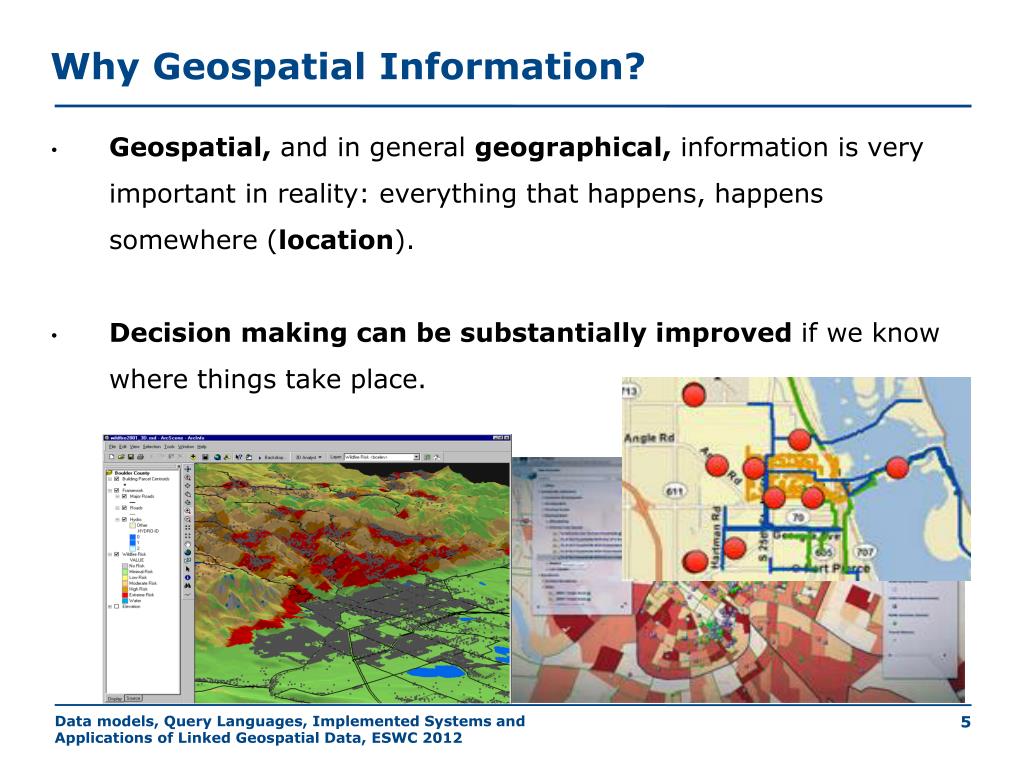Click the Save disk icon in ArcScene toolbar
The image size is (1023, 767).
(130, 457)
